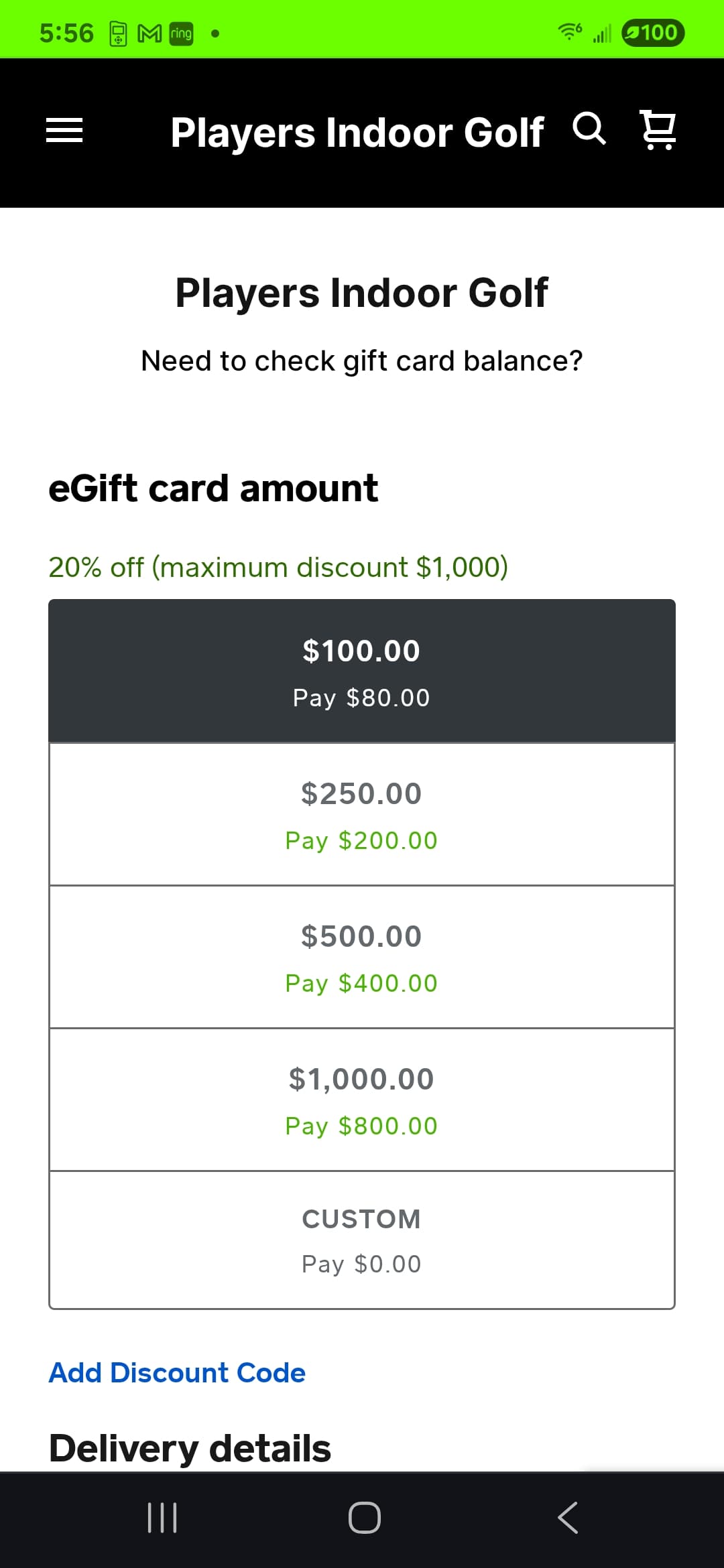Tap the Gmail notification icon
The height and width of the screenshot is (1568, 724).
149,34
